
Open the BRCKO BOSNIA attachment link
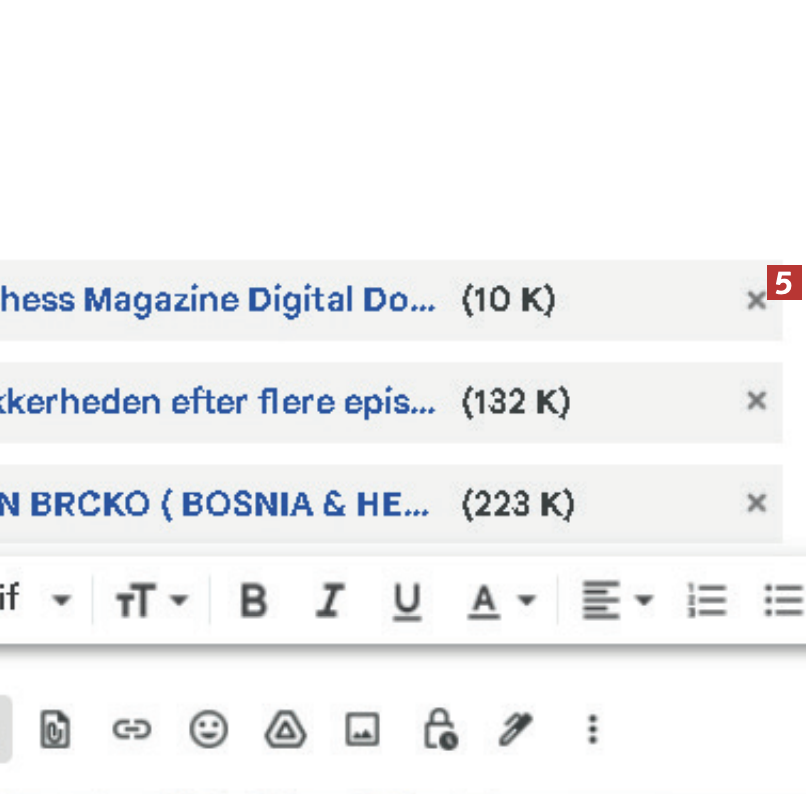[214, 504]
